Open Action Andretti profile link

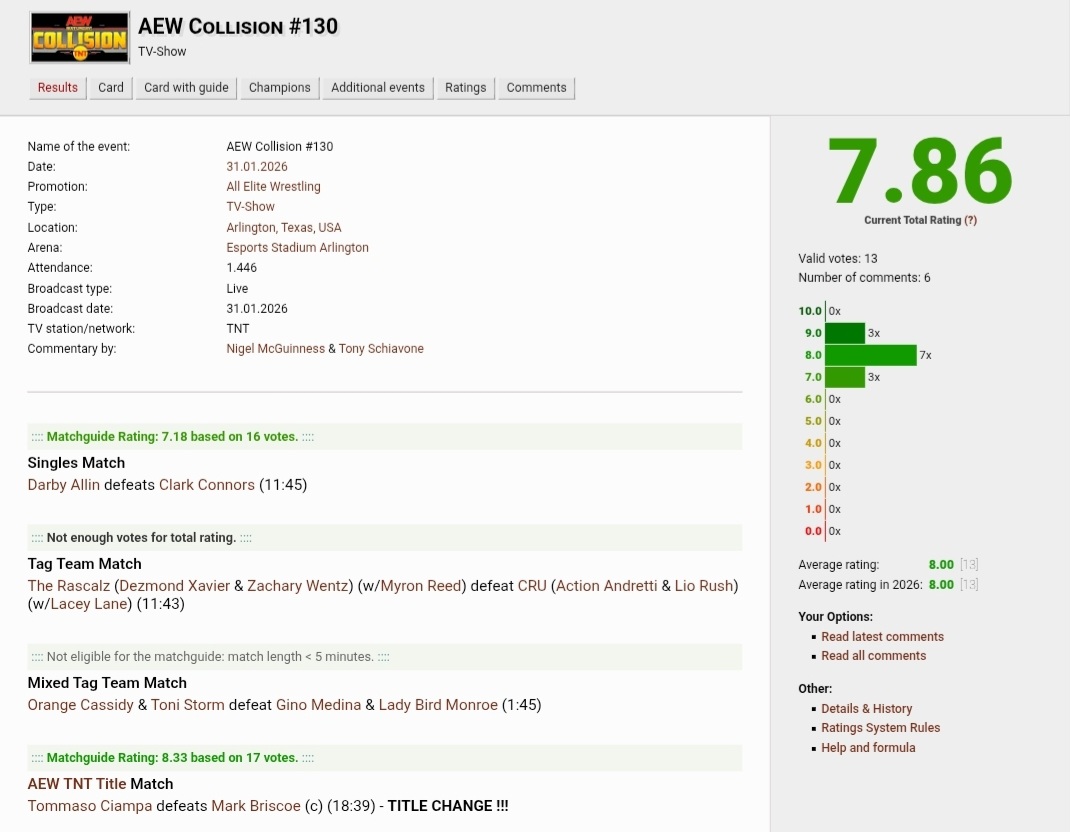[607, 586]
